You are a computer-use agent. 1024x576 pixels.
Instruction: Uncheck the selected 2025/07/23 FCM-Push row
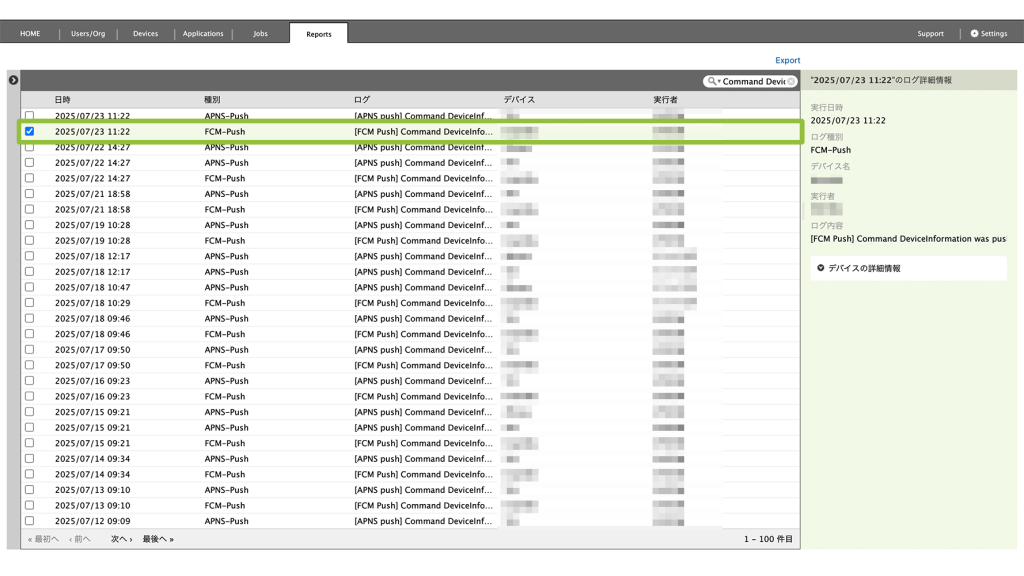coord(29,131)
